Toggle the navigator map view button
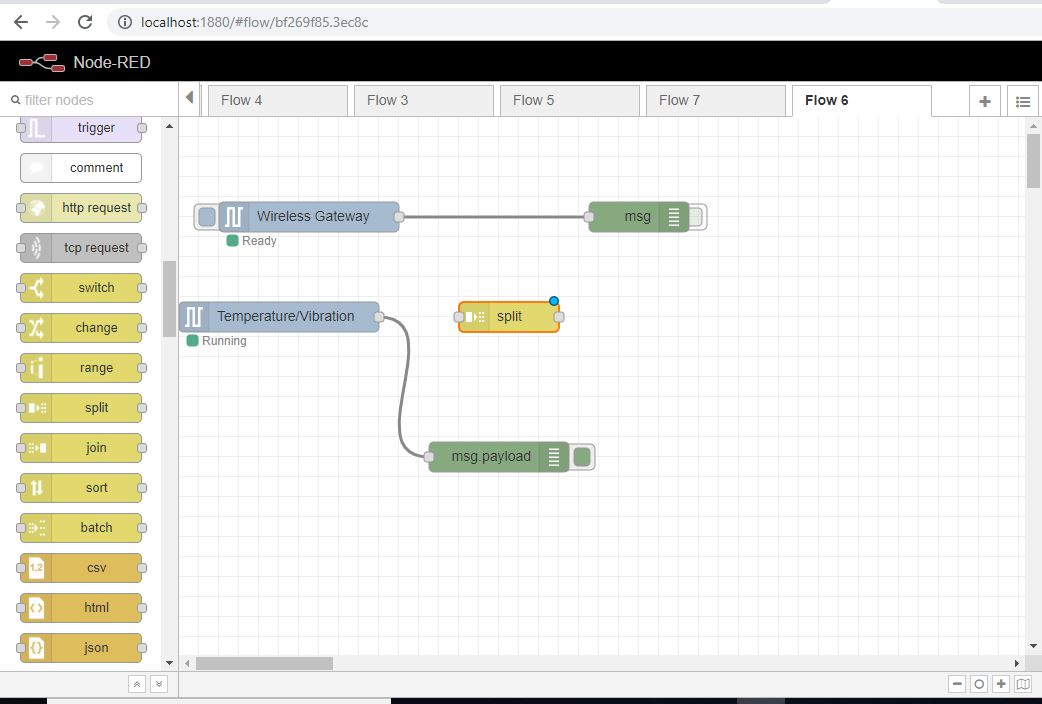This screenshot has height=704, width=1042. 1023,683
